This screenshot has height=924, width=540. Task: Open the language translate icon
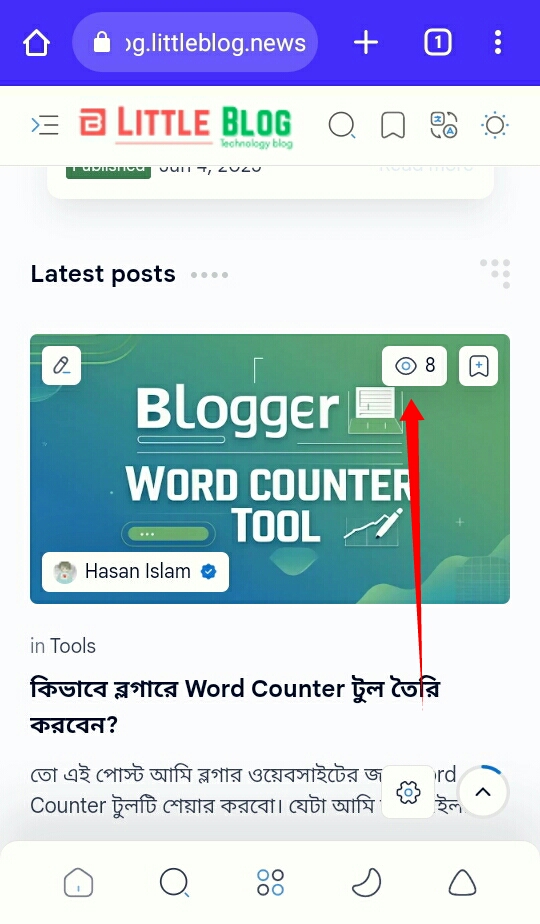pos(444,126)
